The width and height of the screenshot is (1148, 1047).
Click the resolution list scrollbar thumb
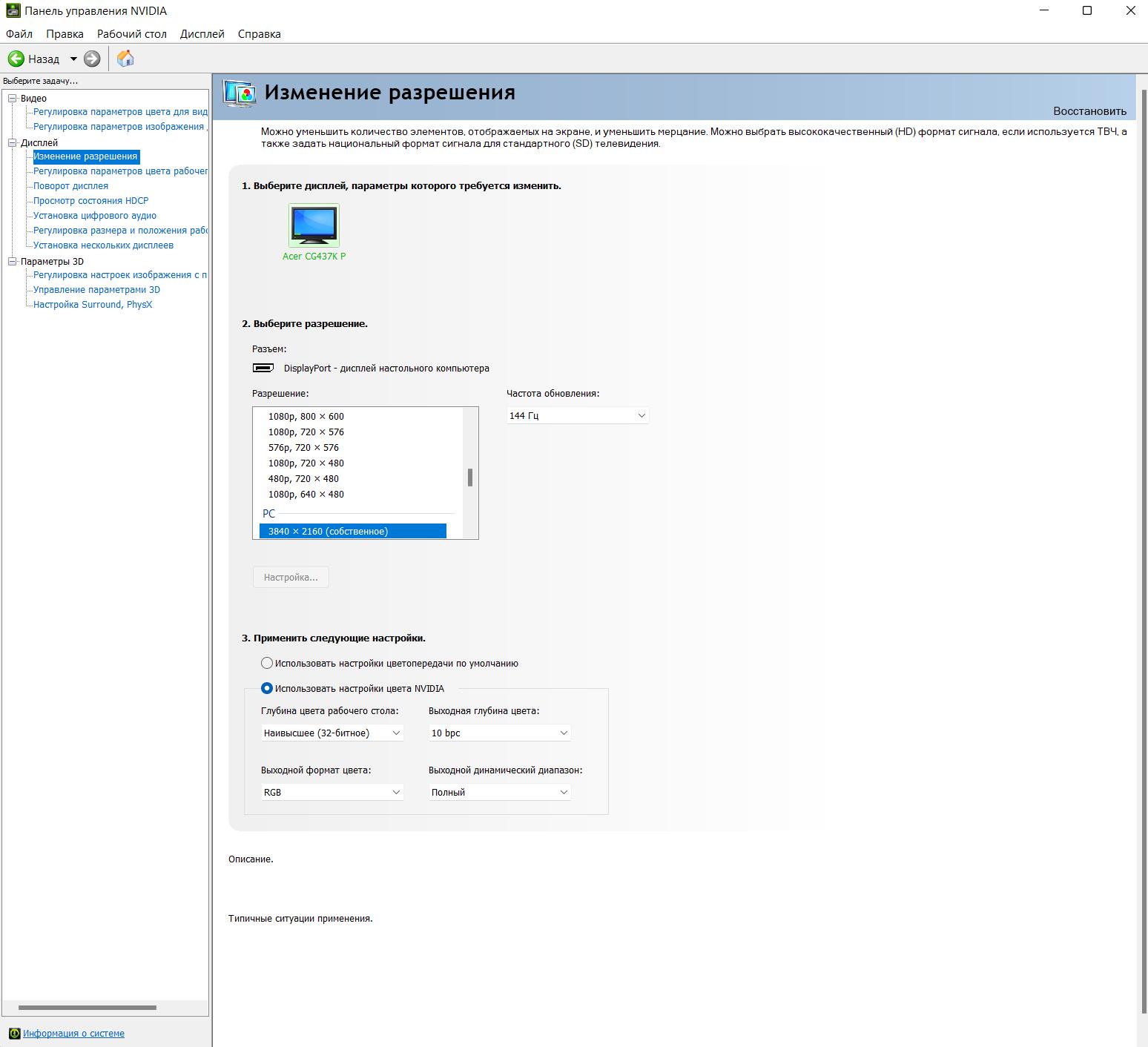470,477
